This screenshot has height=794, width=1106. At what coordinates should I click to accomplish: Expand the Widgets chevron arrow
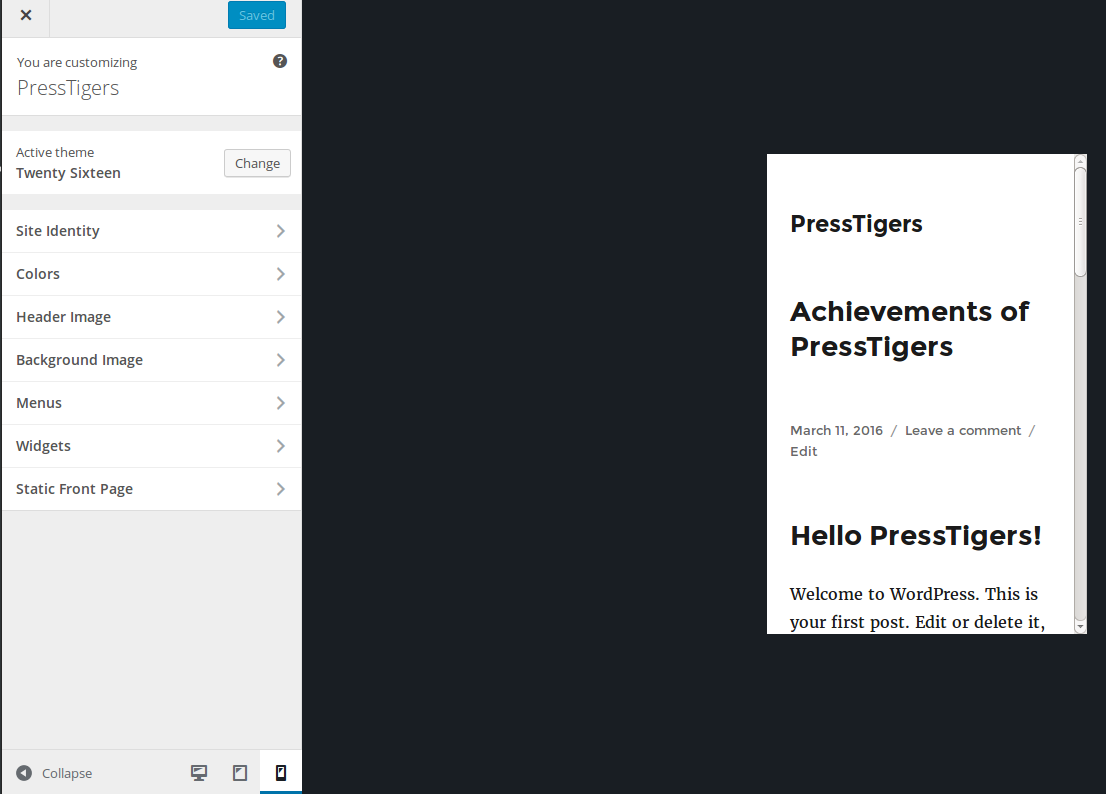click(281, 446)
